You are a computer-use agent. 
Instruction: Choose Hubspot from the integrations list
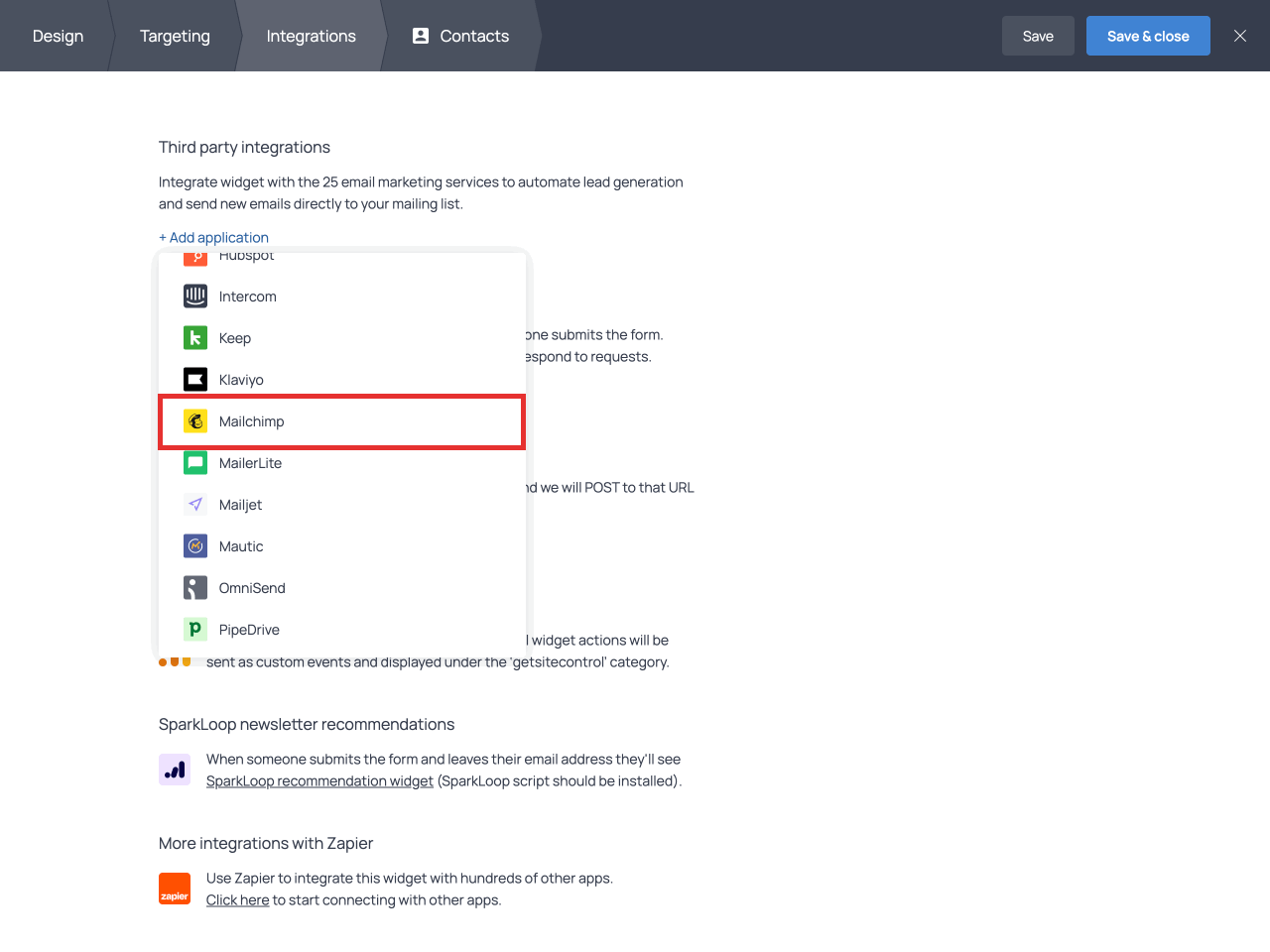coord(246,258)
